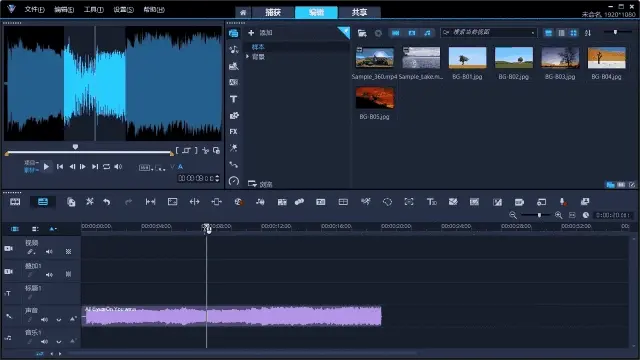Screen dimensions: 640x360
Task: Expand the 声音 voice track options chevron
Action: tap(59, 320)
